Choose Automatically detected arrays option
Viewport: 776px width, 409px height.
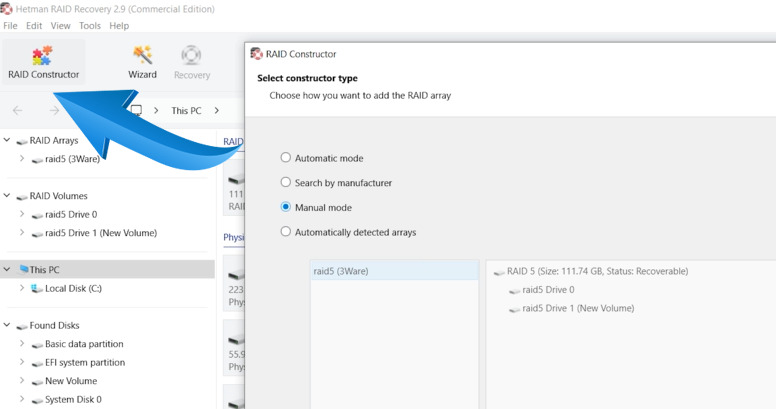pyautogui.click(x=286, y=231)
